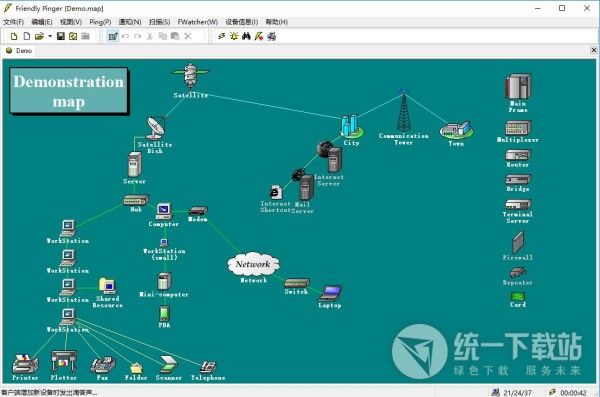
Task: Click the device count status bar icon
Action: (496, 392)
